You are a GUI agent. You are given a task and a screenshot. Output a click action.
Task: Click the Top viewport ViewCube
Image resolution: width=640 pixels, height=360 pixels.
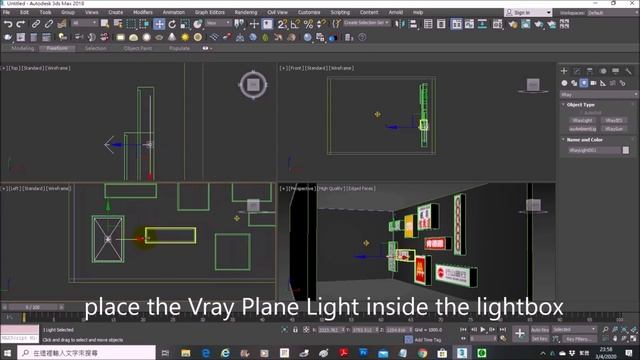[x=253, y=85]
